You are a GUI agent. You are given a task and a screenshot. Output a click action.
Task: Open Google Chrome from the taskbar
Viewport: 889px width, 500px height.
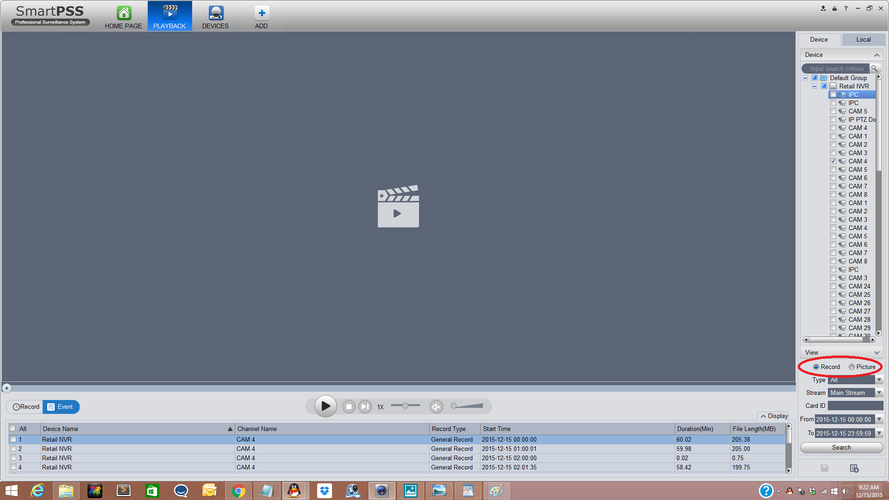(238, 490)
